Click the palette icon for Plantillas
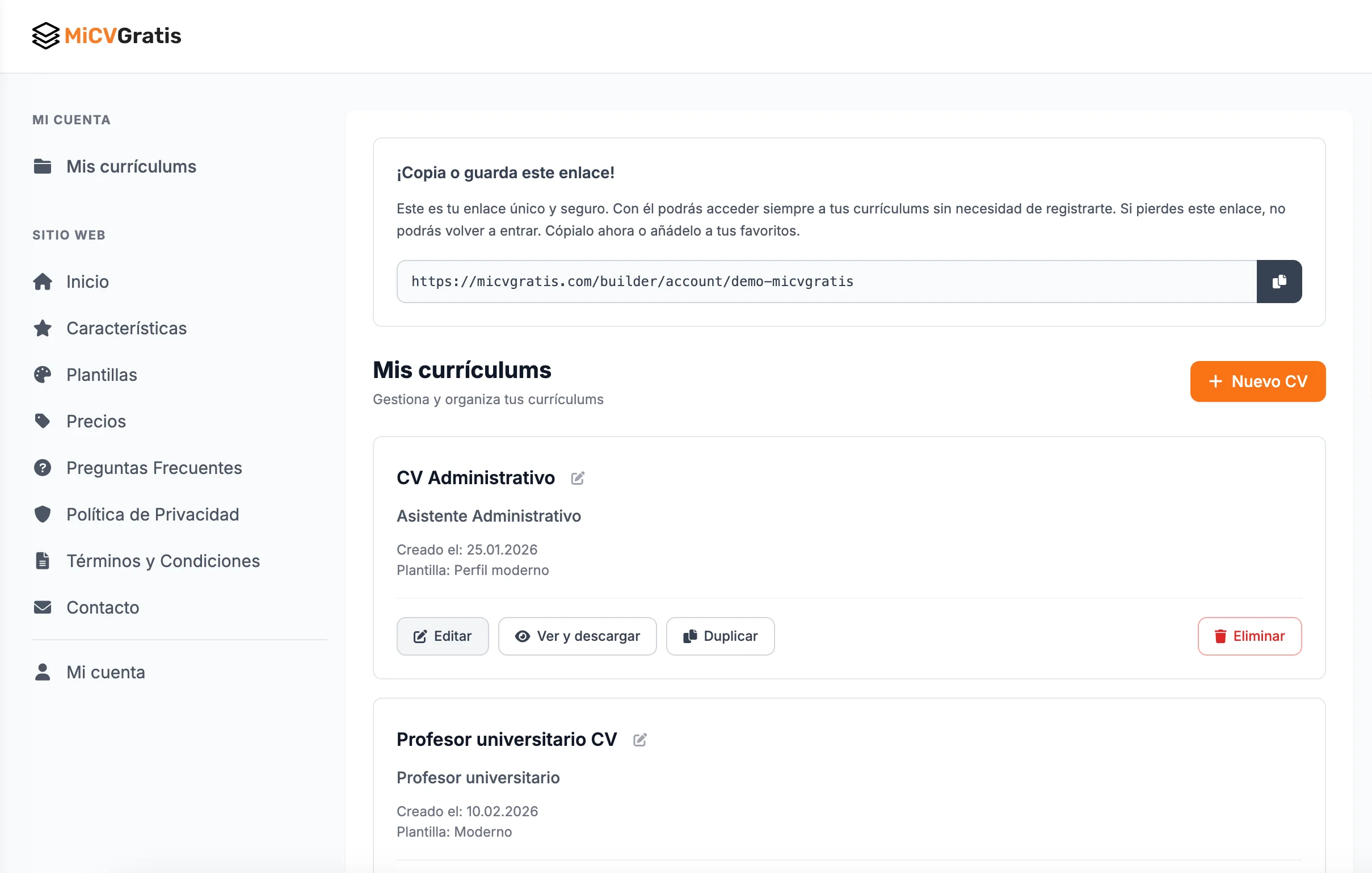1372x873 pixels. point(43,375)
